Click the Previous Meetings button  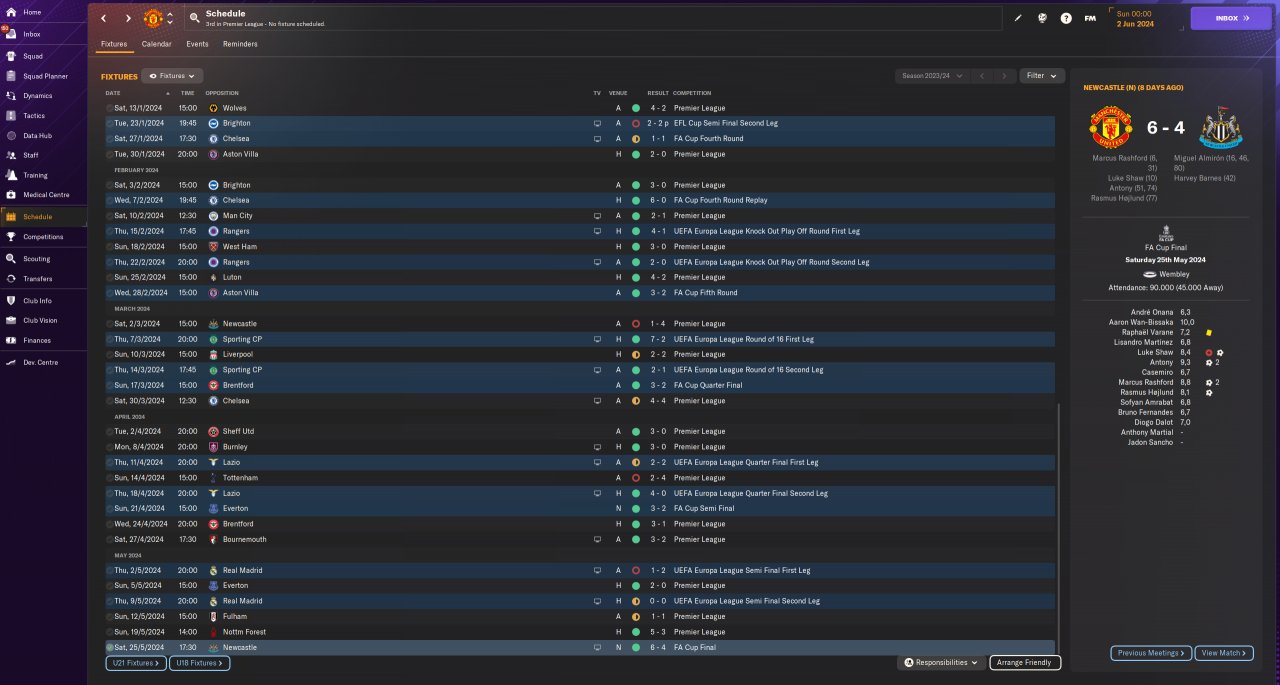(1151, 653)
